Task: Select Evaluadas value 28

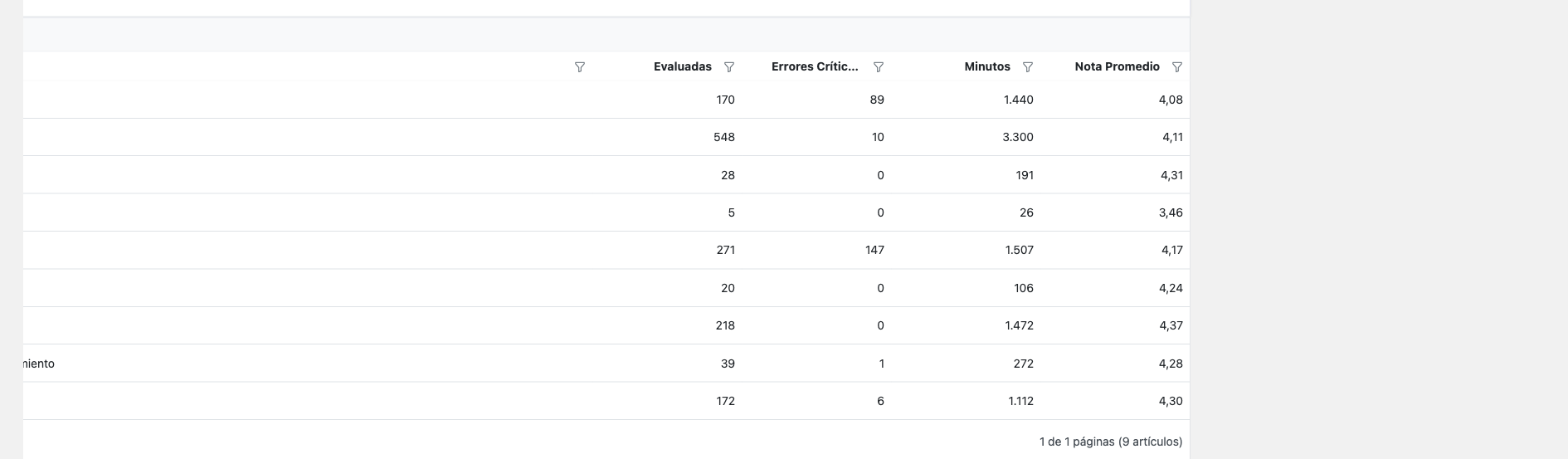Action: point(728,175)
